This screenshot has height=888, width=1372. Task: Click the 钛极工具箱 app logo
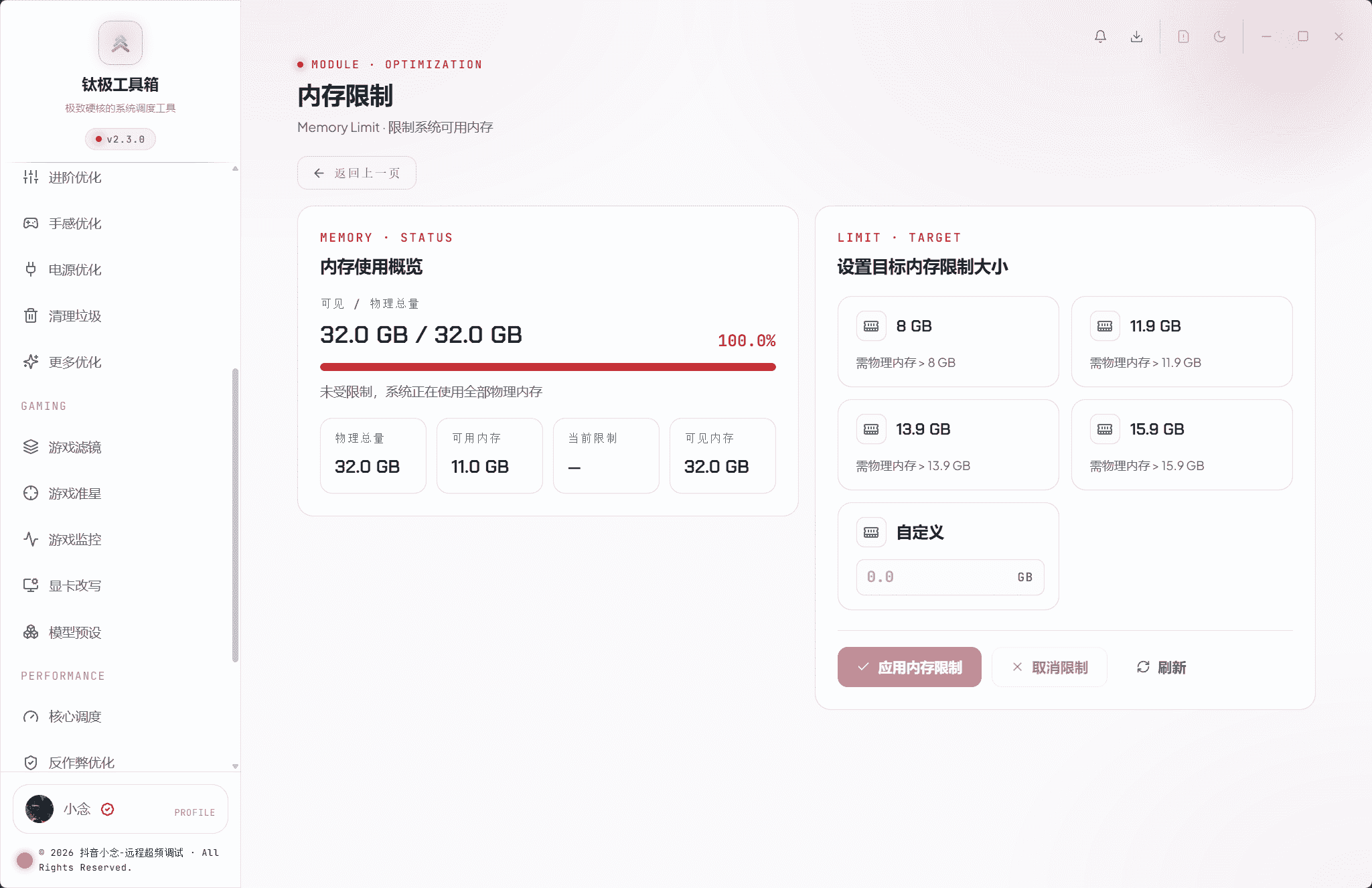(x=121, y=43)
